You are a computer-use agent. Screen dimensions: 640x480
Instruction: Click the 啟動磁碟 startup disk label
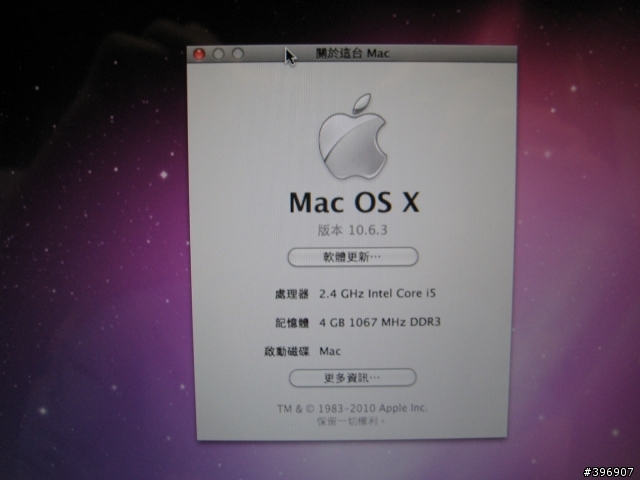[x=287, y=351]
